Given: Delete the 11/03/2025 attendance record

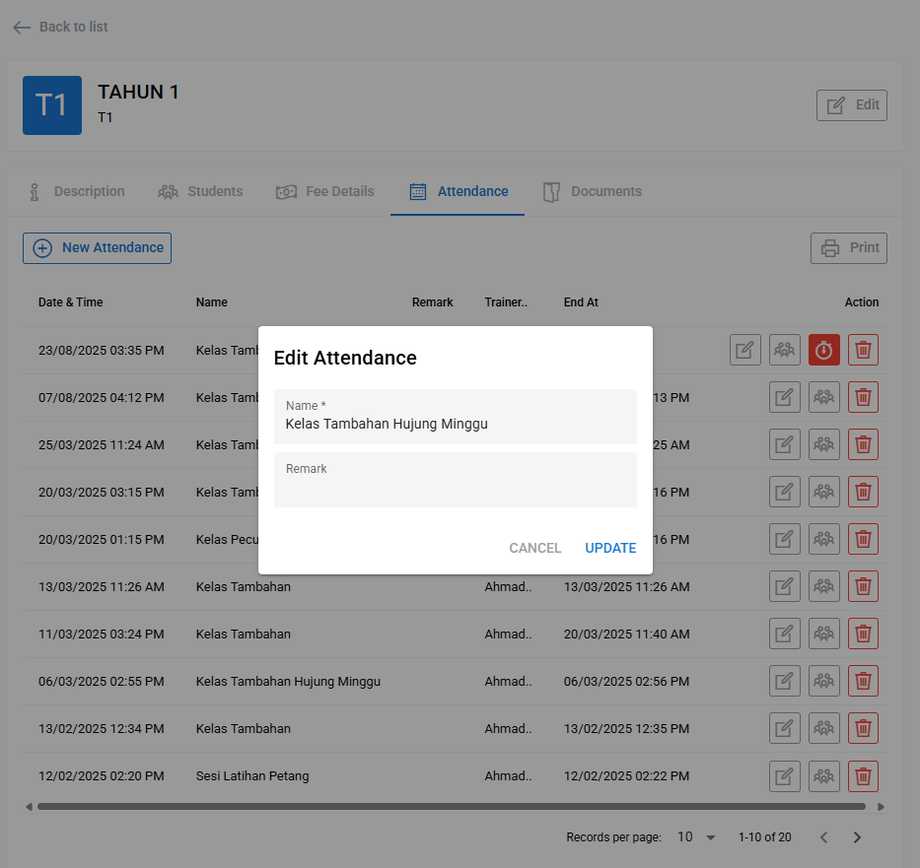Looking at the screenshot, I should pos(863,634).
